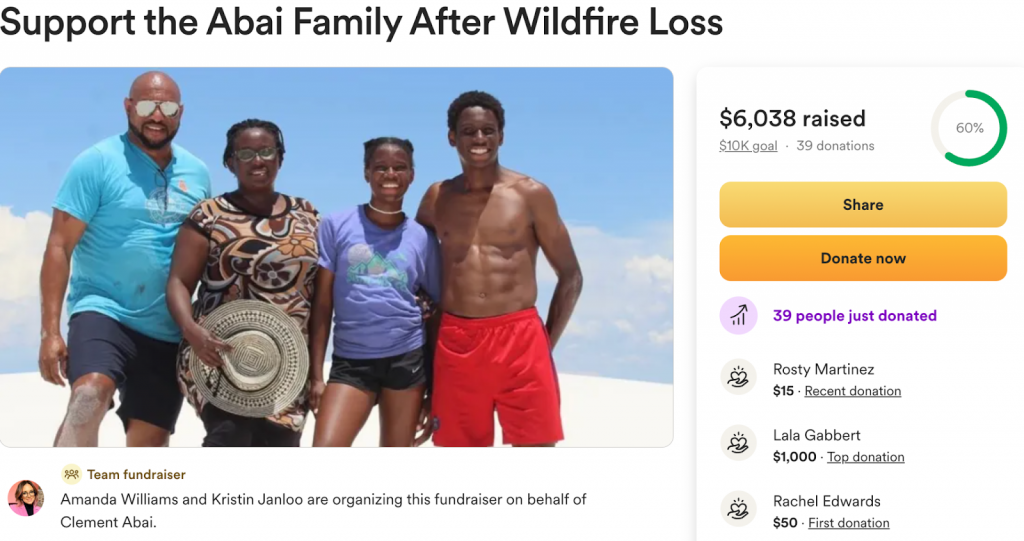This screenshot has height=541, width=1024.
Task: Click the organizer description mentioning Amanda Williams
Action: pos(323,510)
